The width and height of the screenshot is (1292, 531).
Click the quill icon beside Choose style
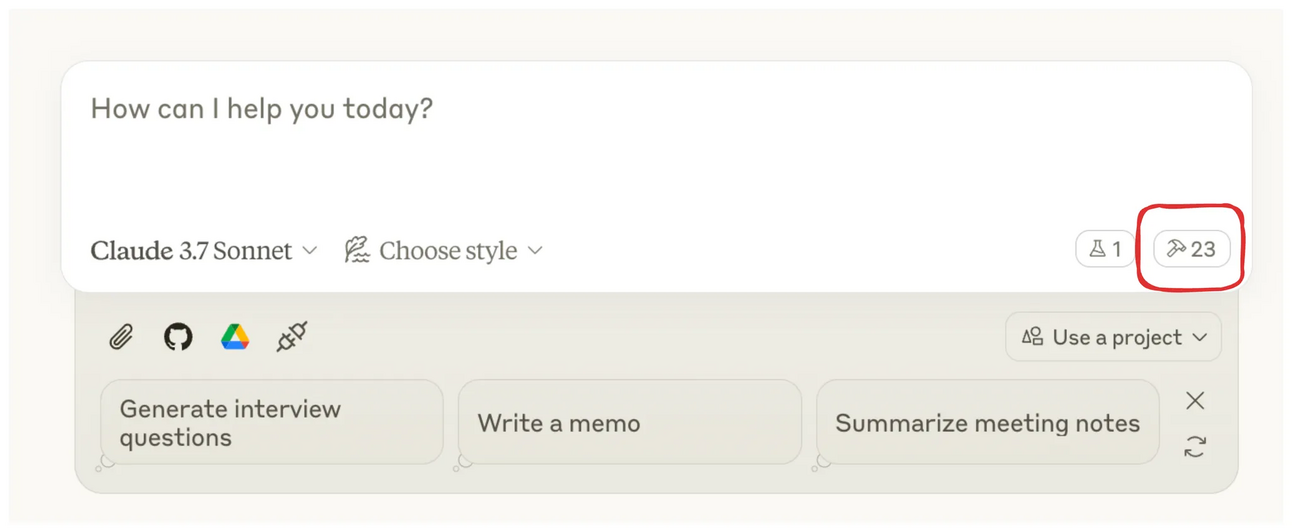[357, 250]
